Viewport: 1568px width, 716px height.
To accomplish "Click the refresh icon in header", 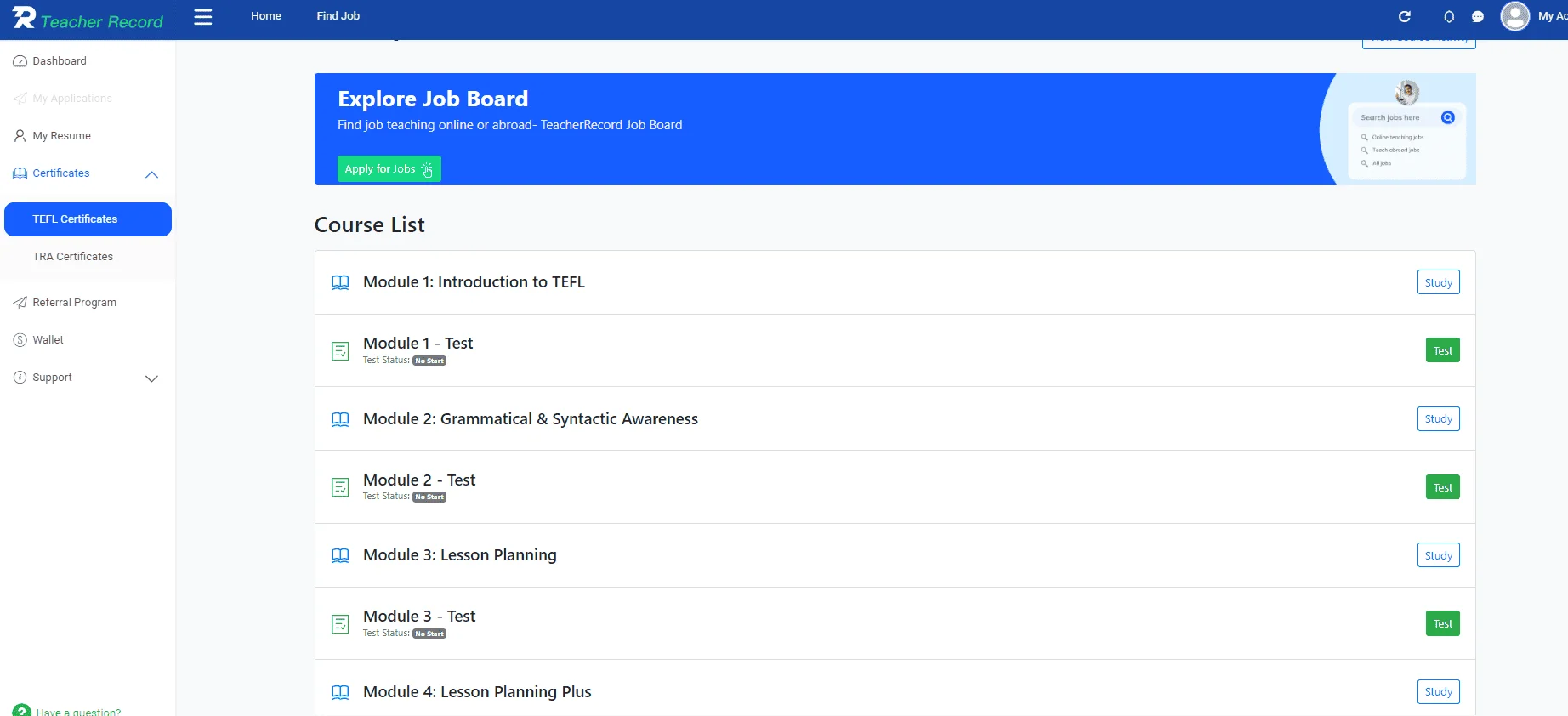I will tap(1405, 16).
